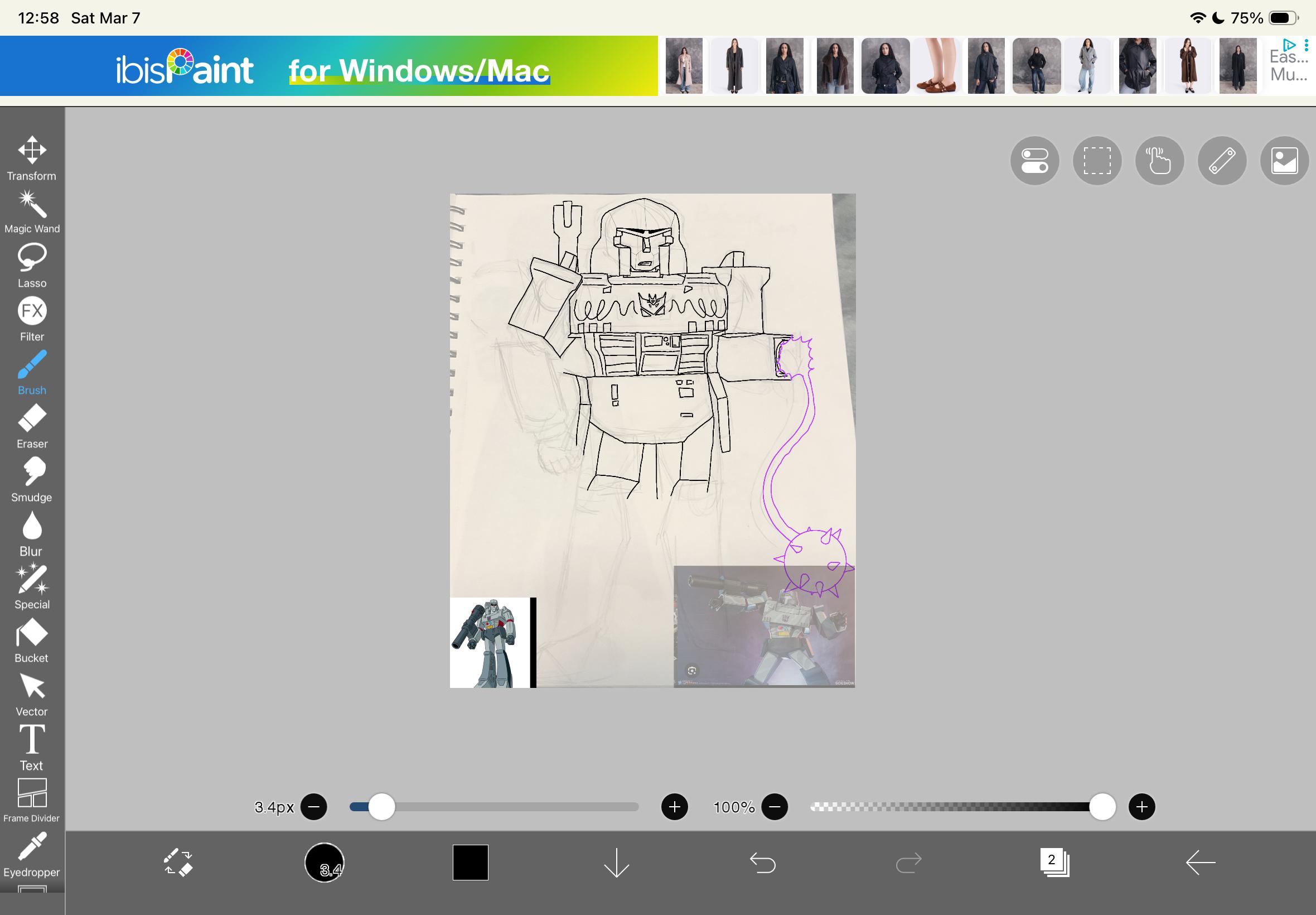1316x915 pixels.
Task: Select the Blur tool
Action: click(32, 534)
